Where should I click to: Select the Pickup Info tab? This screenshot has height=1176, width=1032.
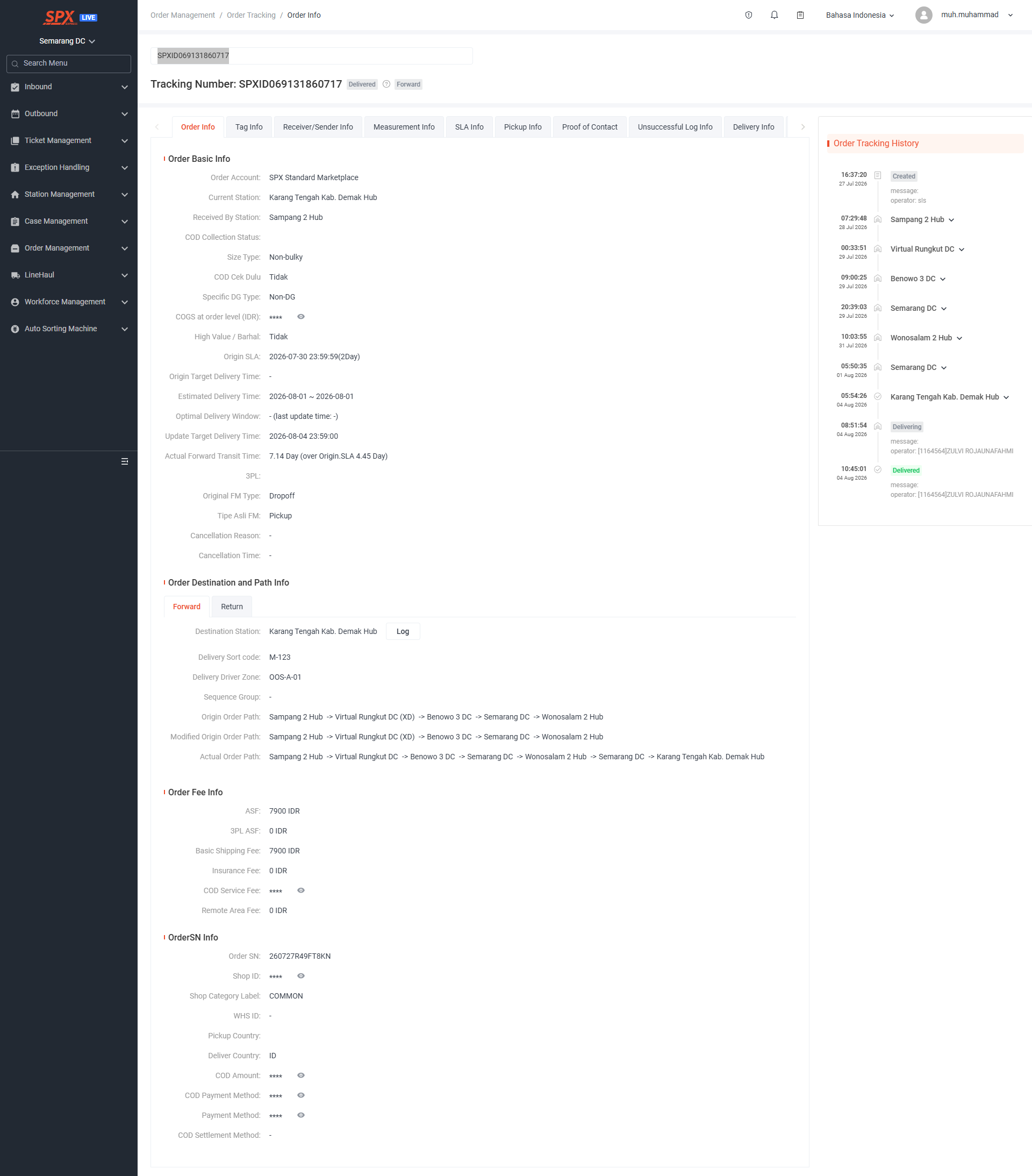pyautogui.click(x=523, y=127)
